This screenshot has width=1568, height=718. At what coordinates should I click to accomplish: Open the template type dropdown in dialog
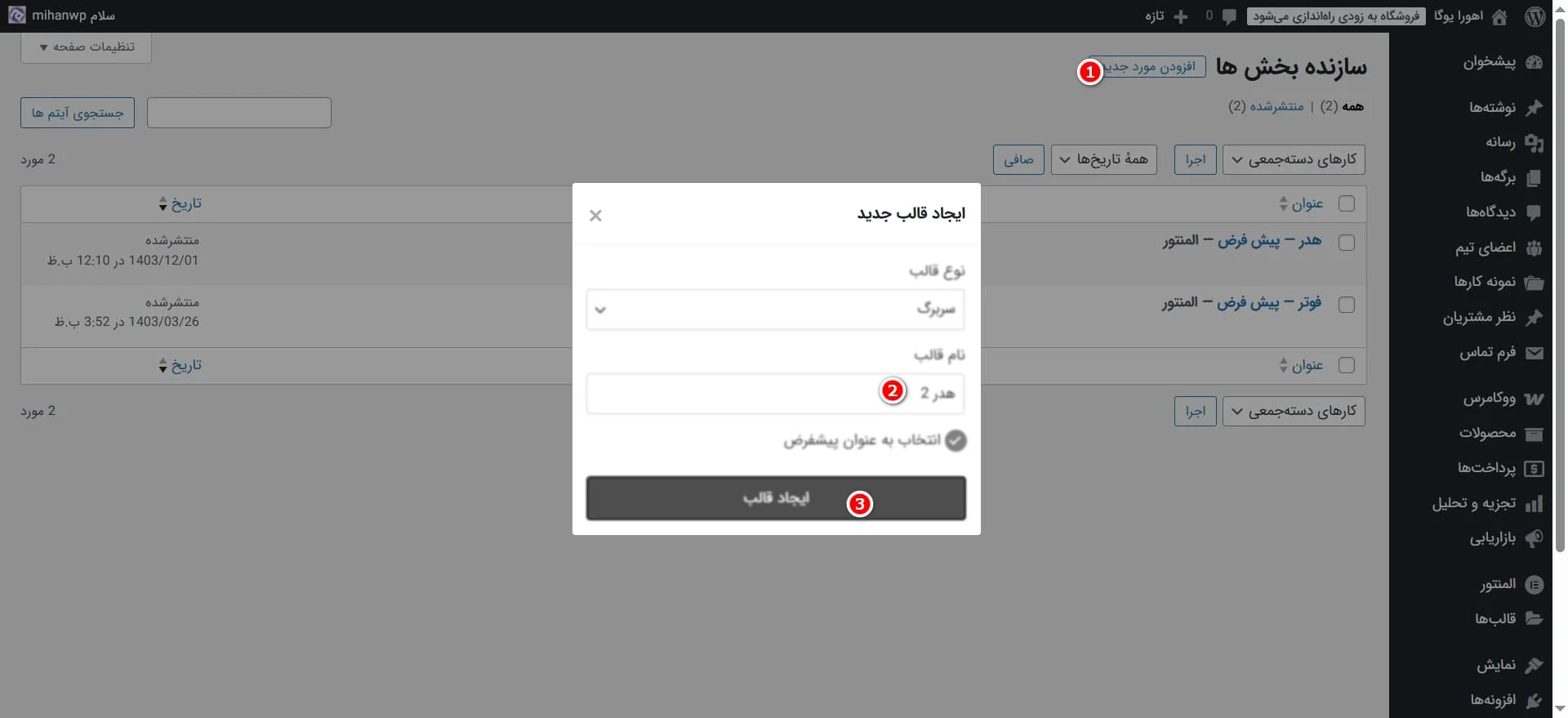click(775, 310)
